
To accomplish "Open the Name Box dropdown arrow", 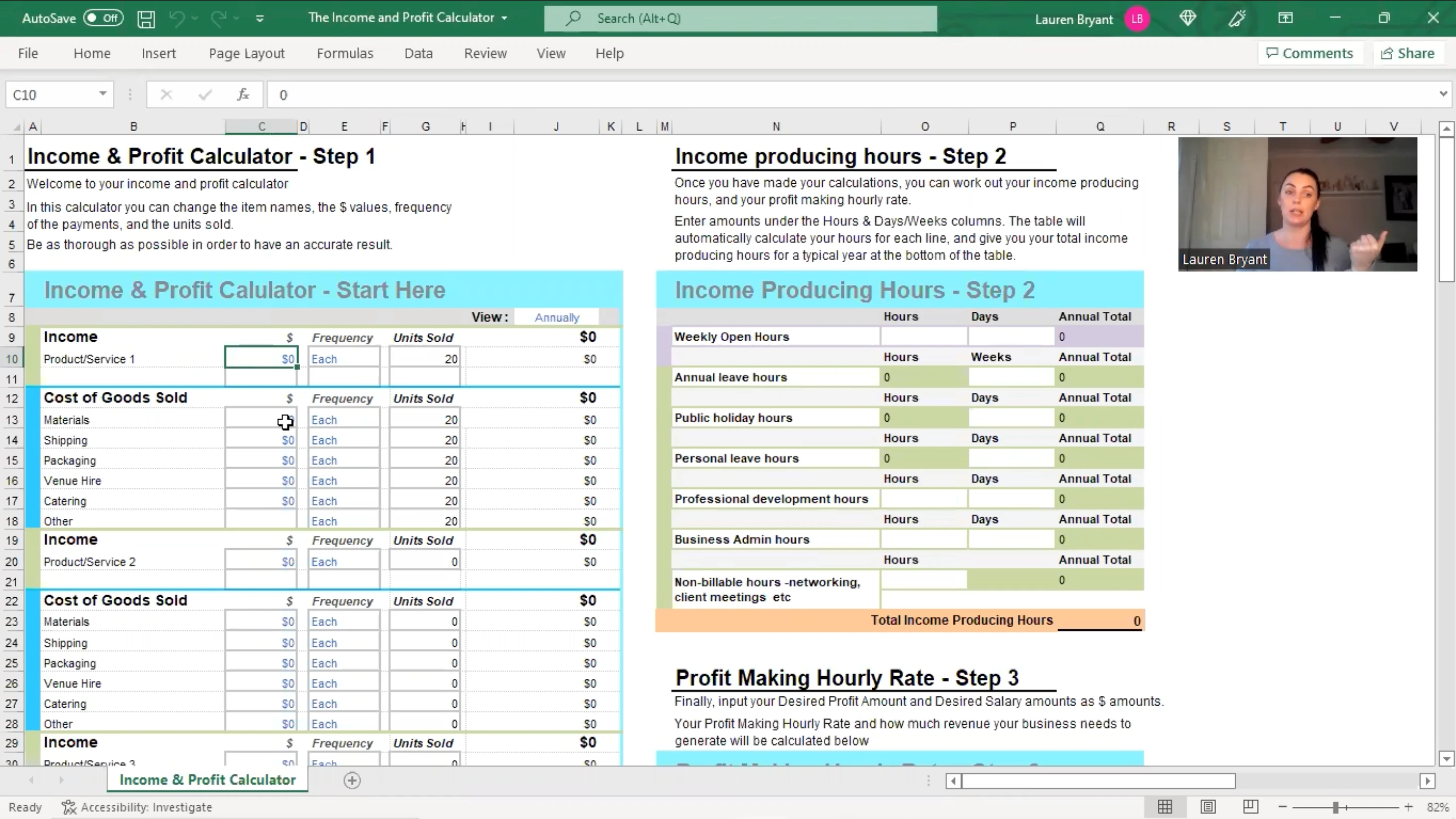I will point(102,94).
